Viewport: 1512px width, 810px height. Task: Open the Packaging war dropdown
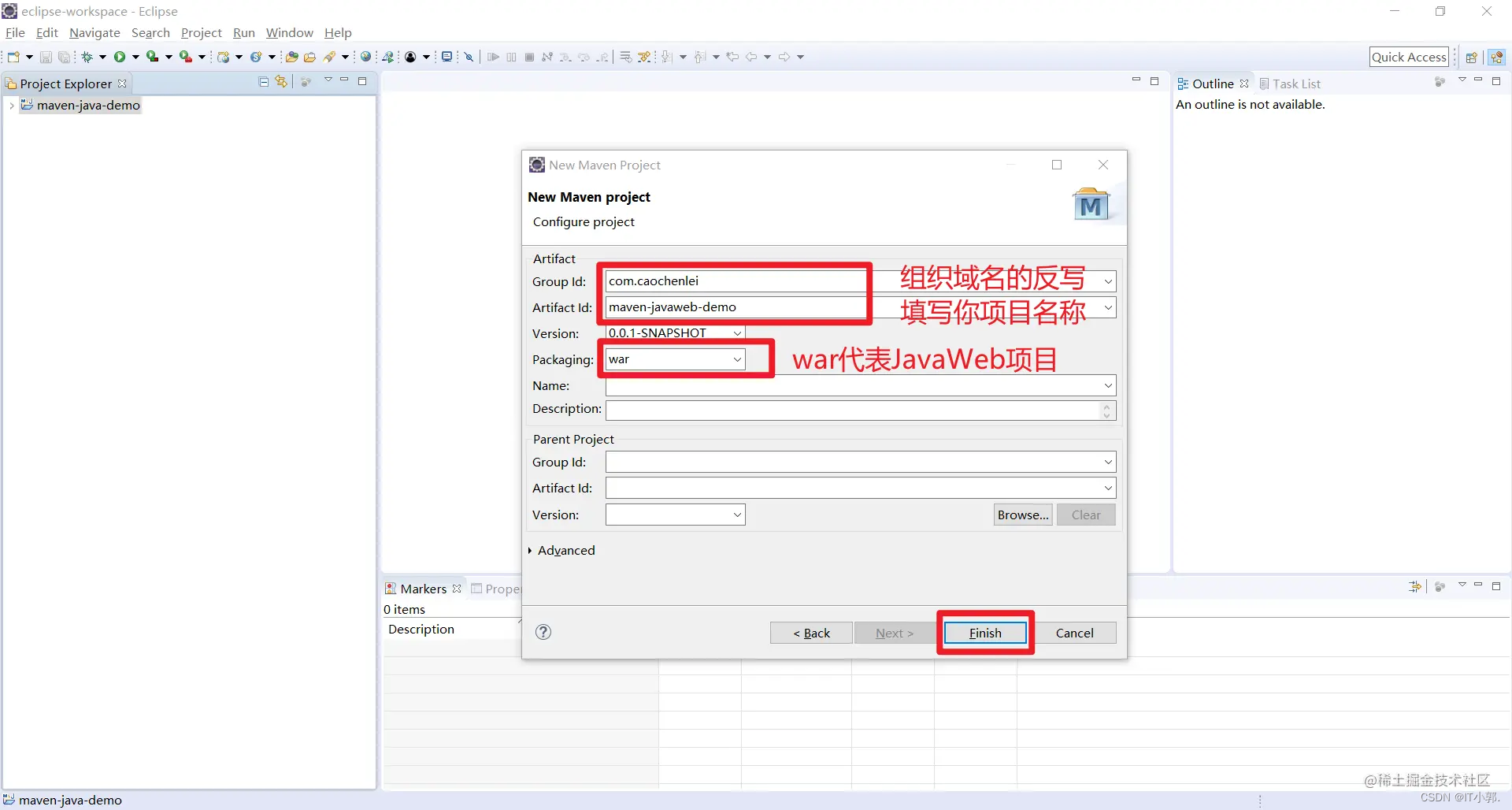[x=737, y=359]
